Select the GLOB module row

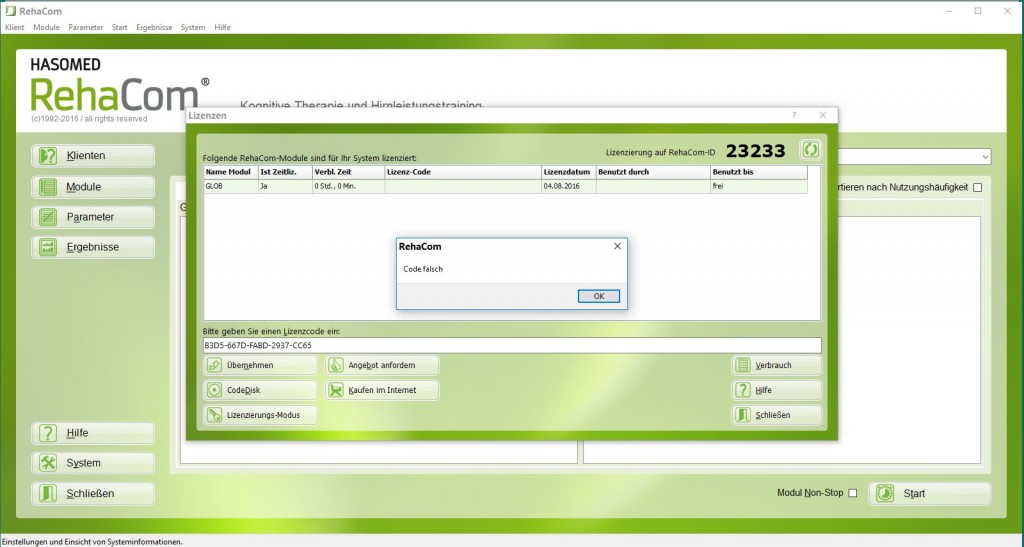click(x=505, y=186)
